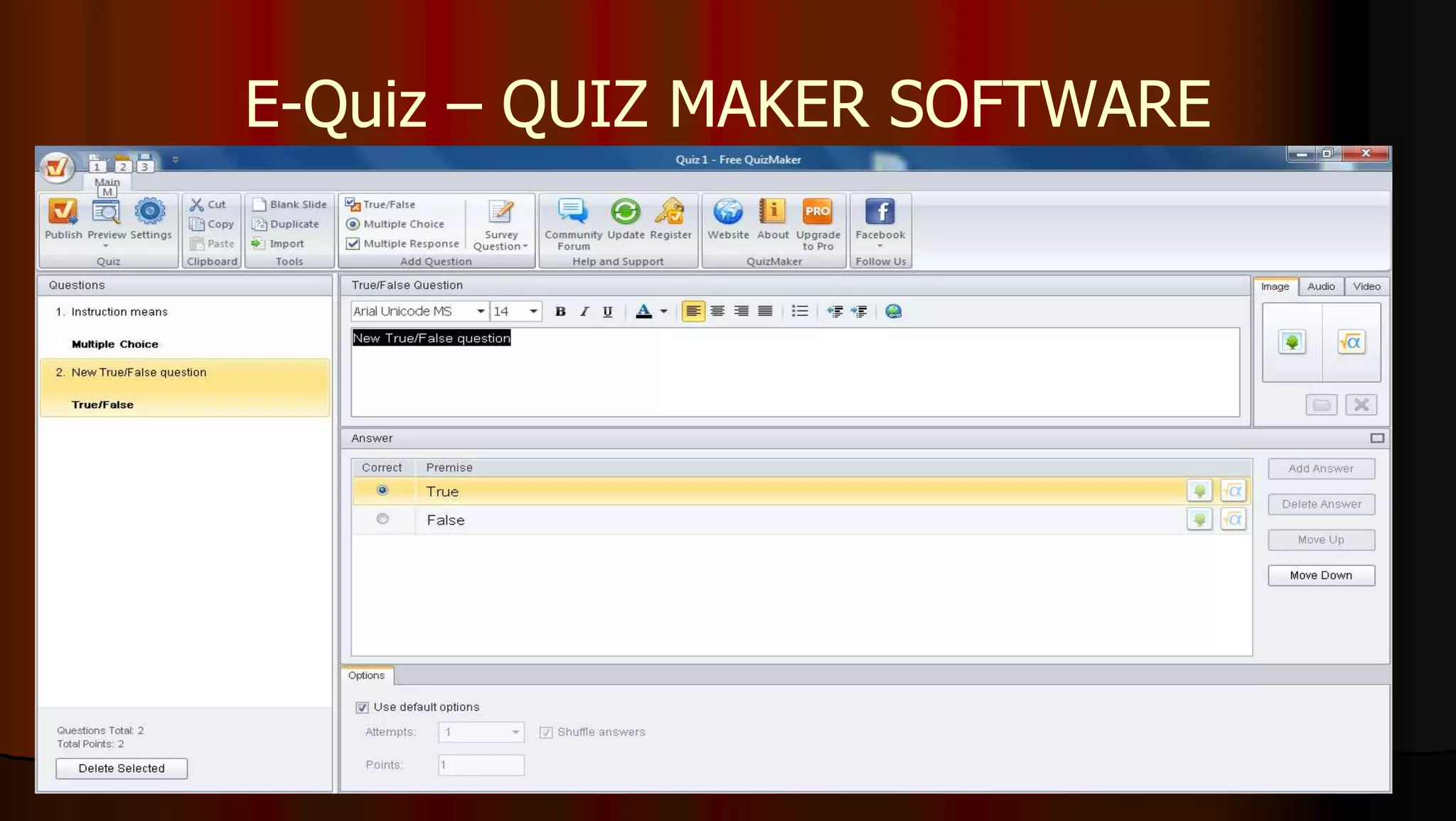The image size is (1456, 821).
Task: Maximize the Answer panel
Action: 1377,439
